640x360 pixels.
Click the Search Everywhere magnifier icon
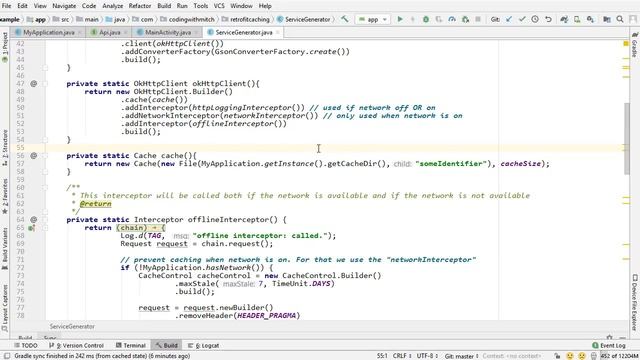click(x=620, y=19)
